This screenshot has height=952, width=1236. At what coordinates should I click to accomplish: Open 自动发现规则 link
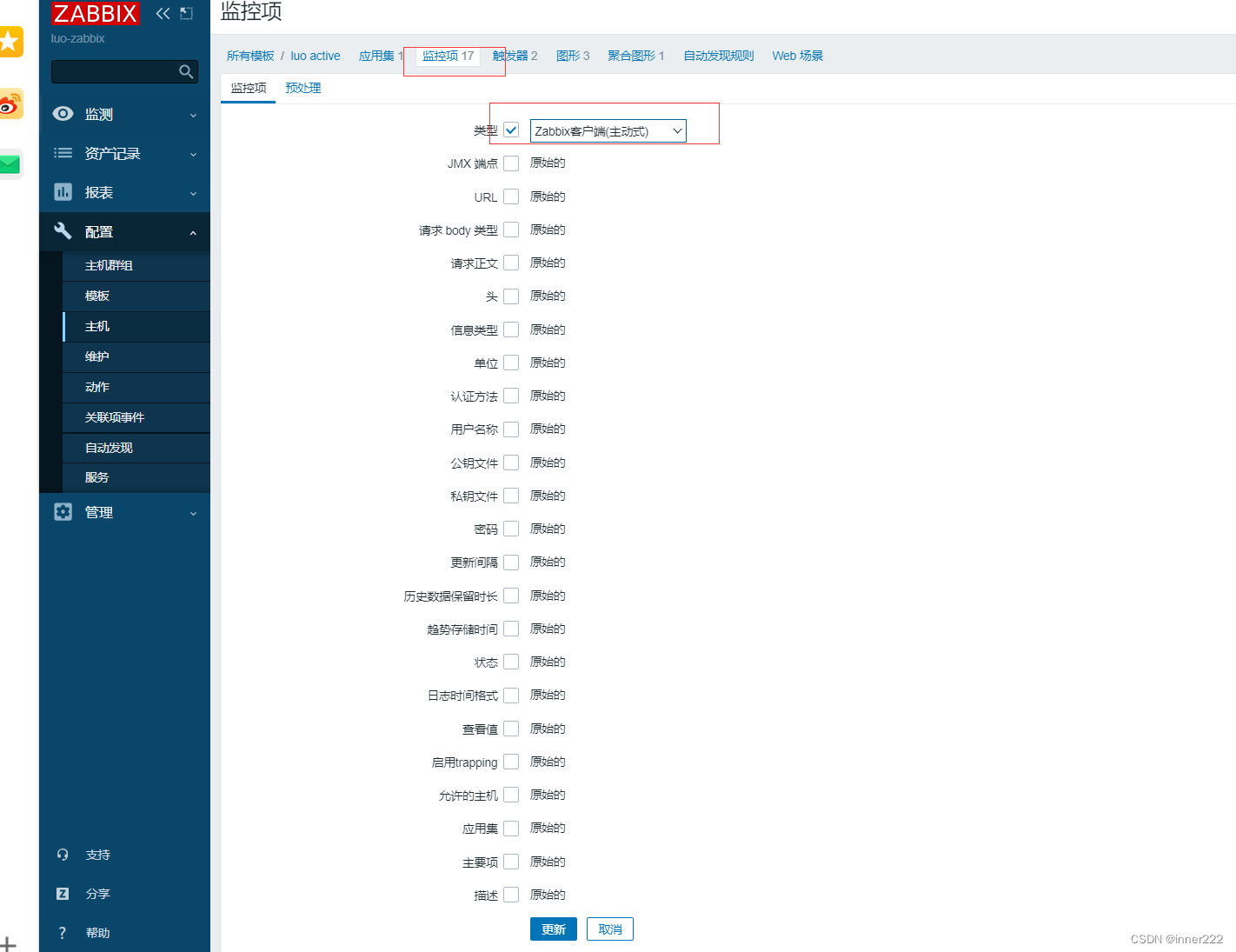pos(719,56)
